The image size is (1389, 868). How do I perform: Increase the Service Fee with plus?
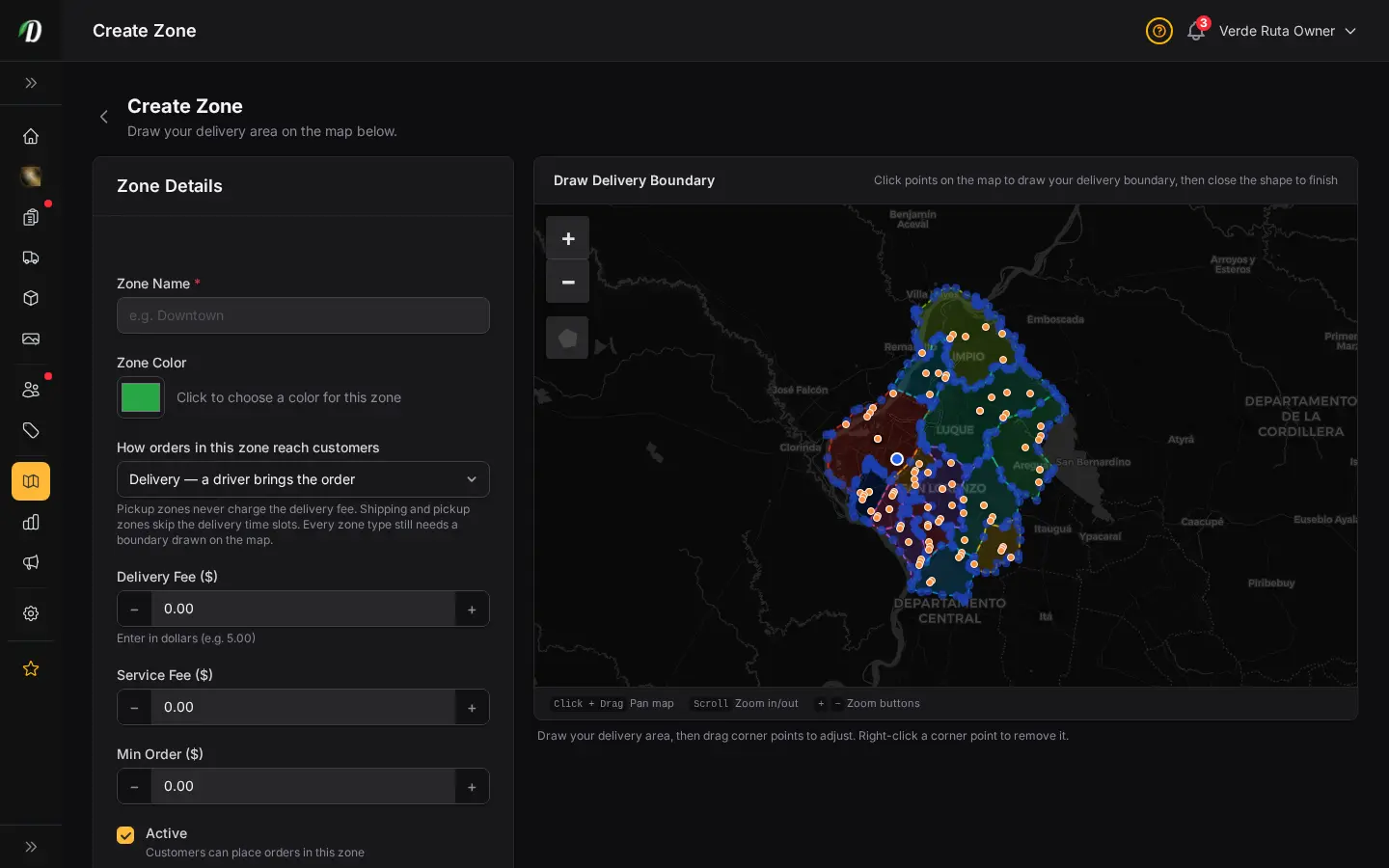pyautogui.click(x=472, y=707)
